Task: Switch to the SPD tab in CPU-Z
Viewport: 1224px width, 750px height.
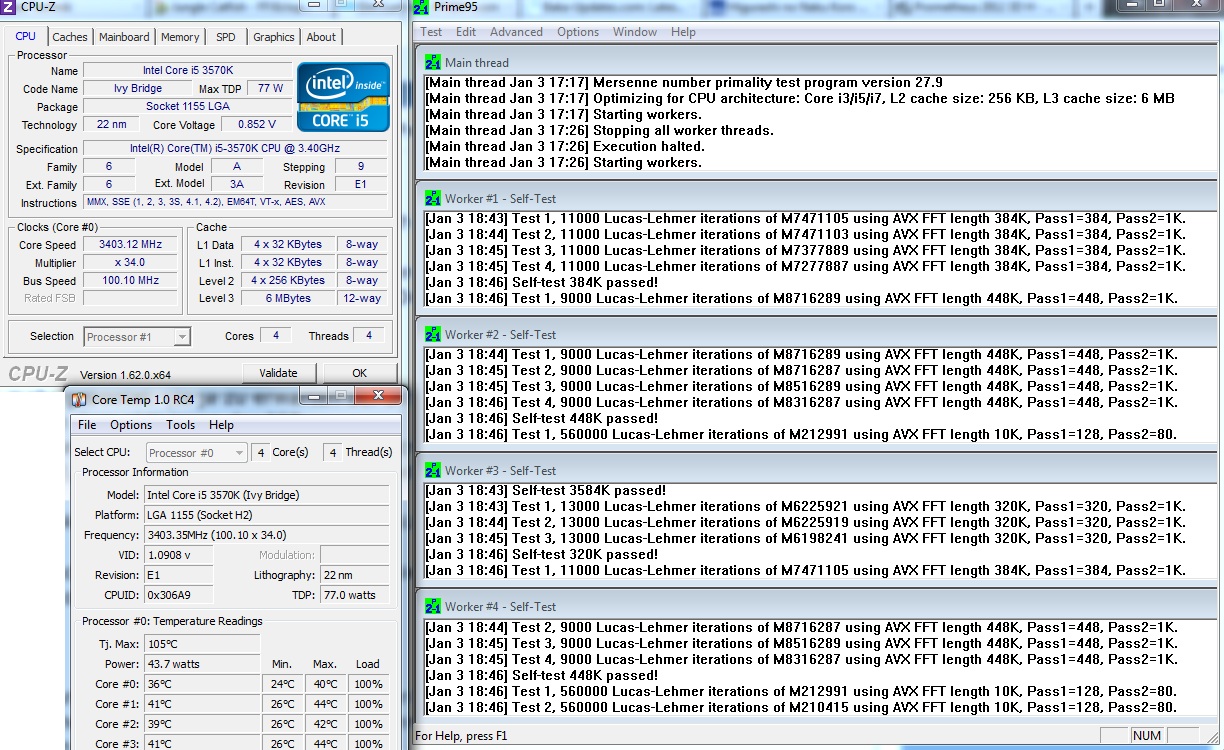Action: 226,37
